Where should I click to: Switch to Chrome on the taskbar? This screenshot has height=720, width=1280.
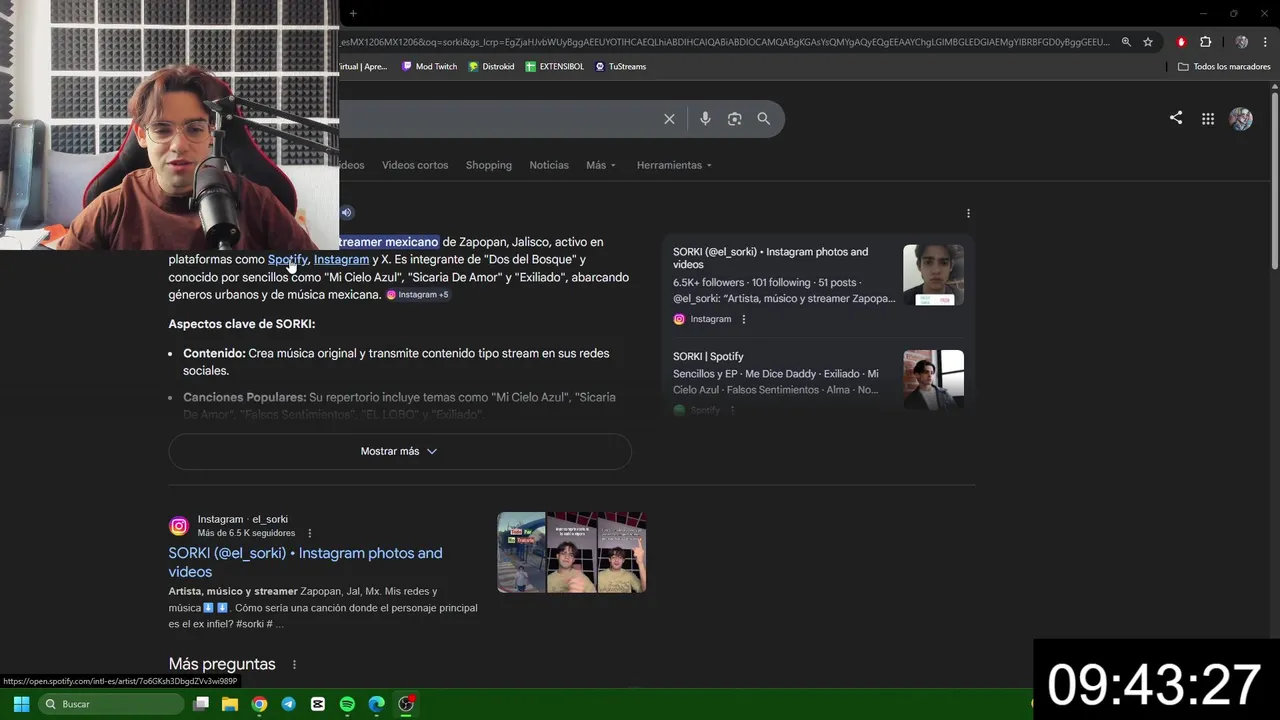point(259,704)
